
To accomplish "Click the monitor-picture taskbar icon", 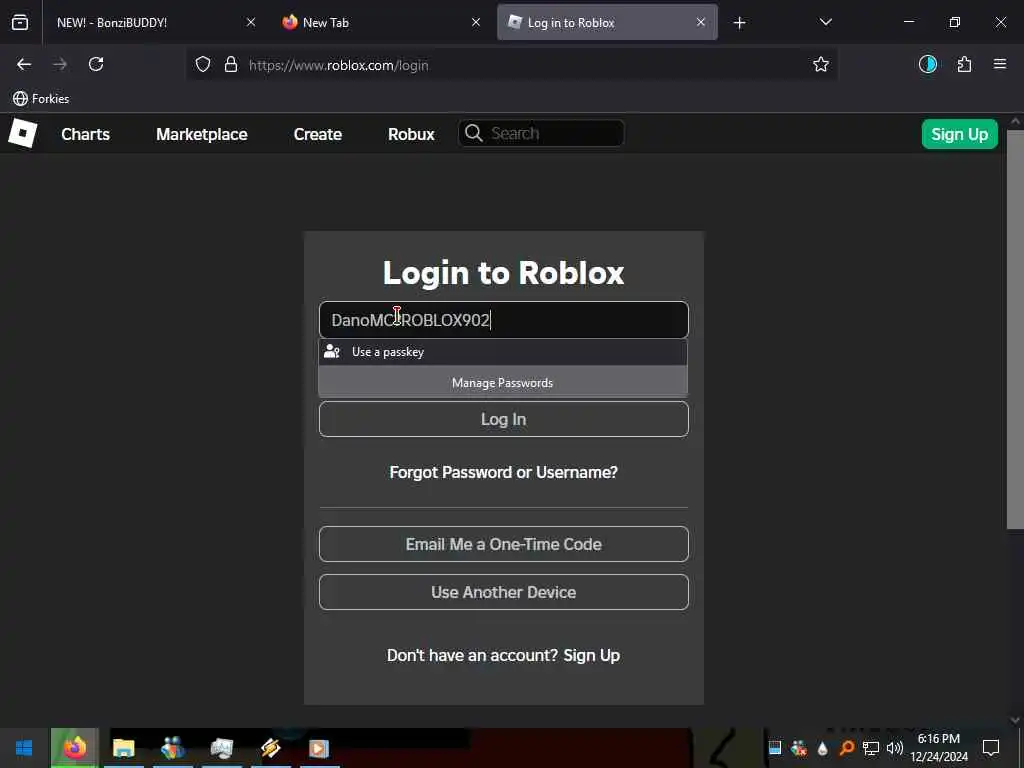I will click(222, 748).
